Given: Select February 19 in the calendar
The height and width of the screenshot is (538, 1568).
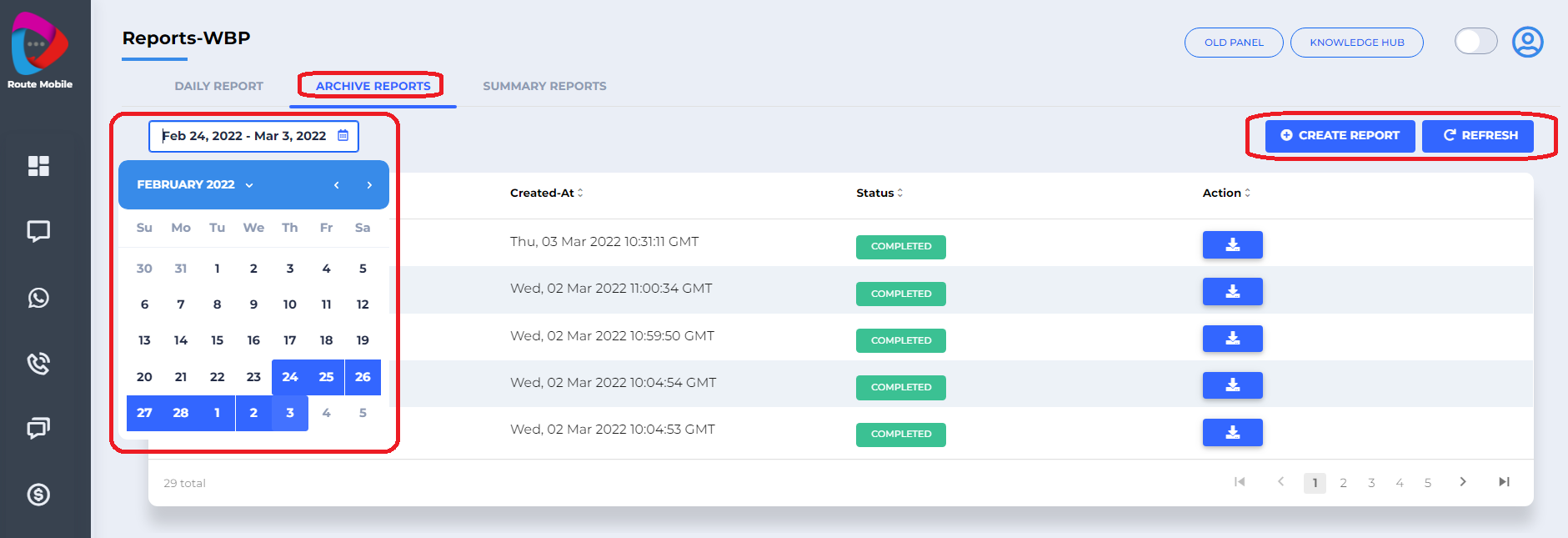Looking at the screenshot, I should point(363,340).
